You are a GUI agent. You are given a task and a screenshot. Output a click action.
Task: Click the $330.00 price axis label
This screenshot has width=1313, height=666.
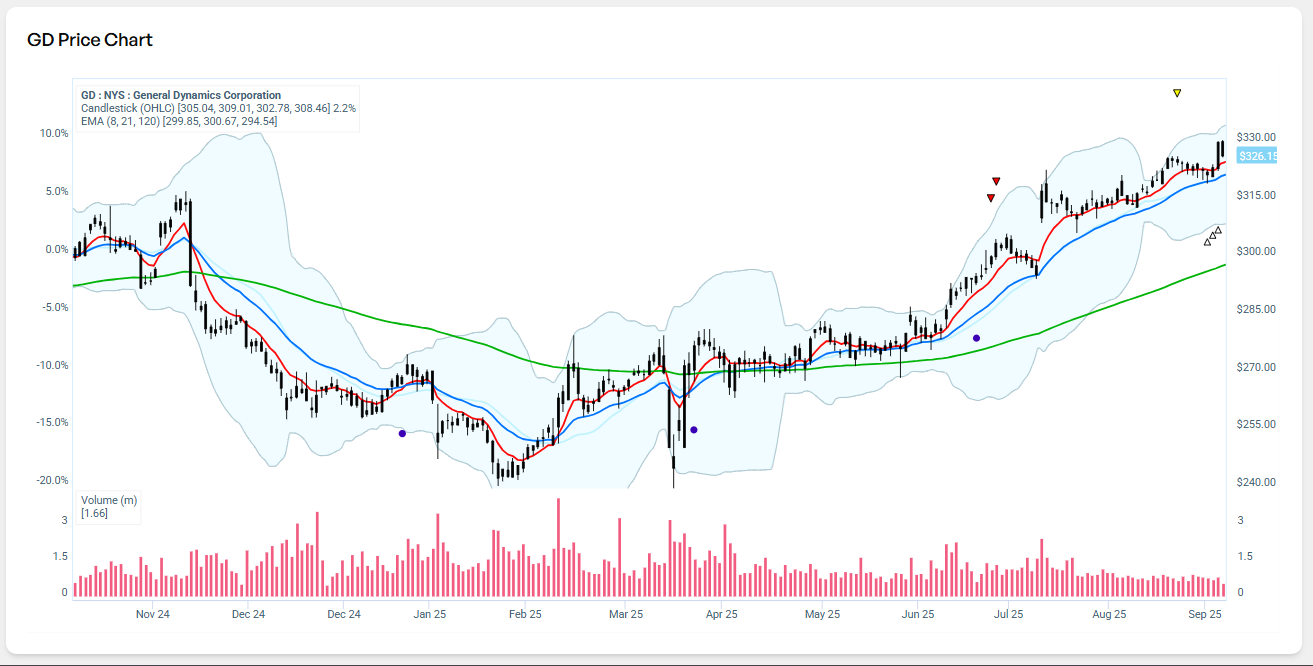[1255, 137]
